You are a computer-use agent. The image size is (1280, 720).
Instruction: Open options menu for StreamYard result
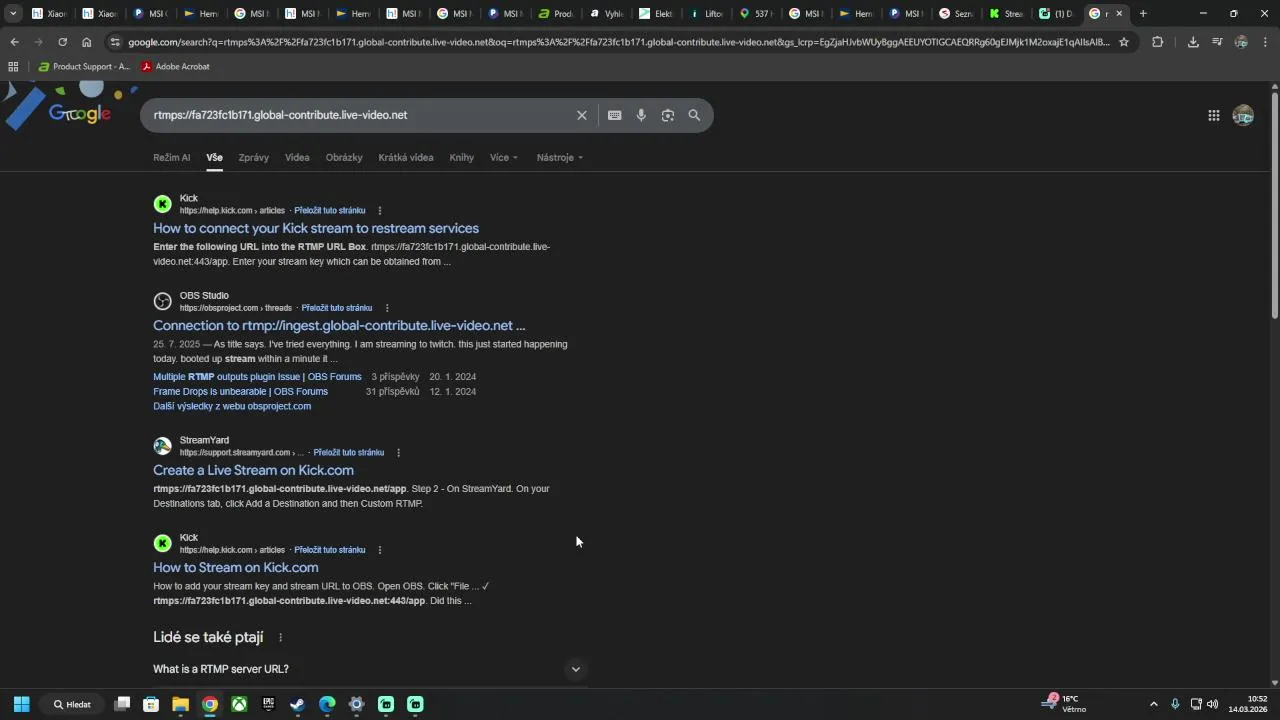(x=398, y=453)
